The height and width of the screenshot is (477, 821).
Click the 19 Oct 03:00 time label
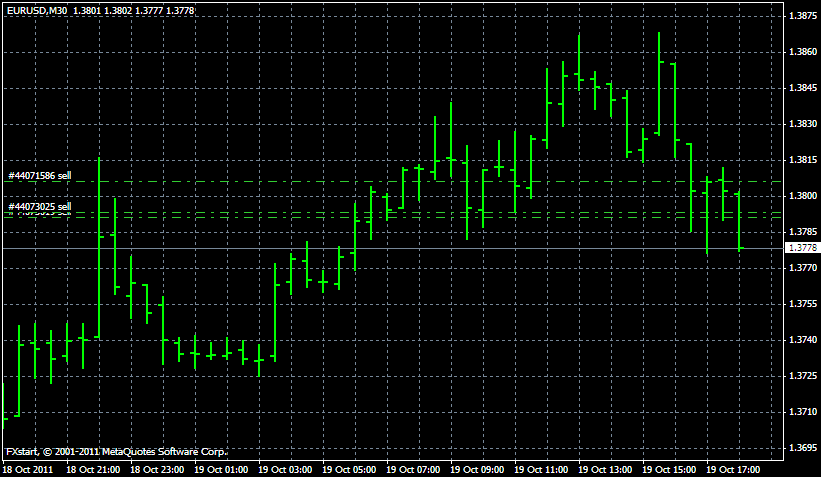point(285,470)
